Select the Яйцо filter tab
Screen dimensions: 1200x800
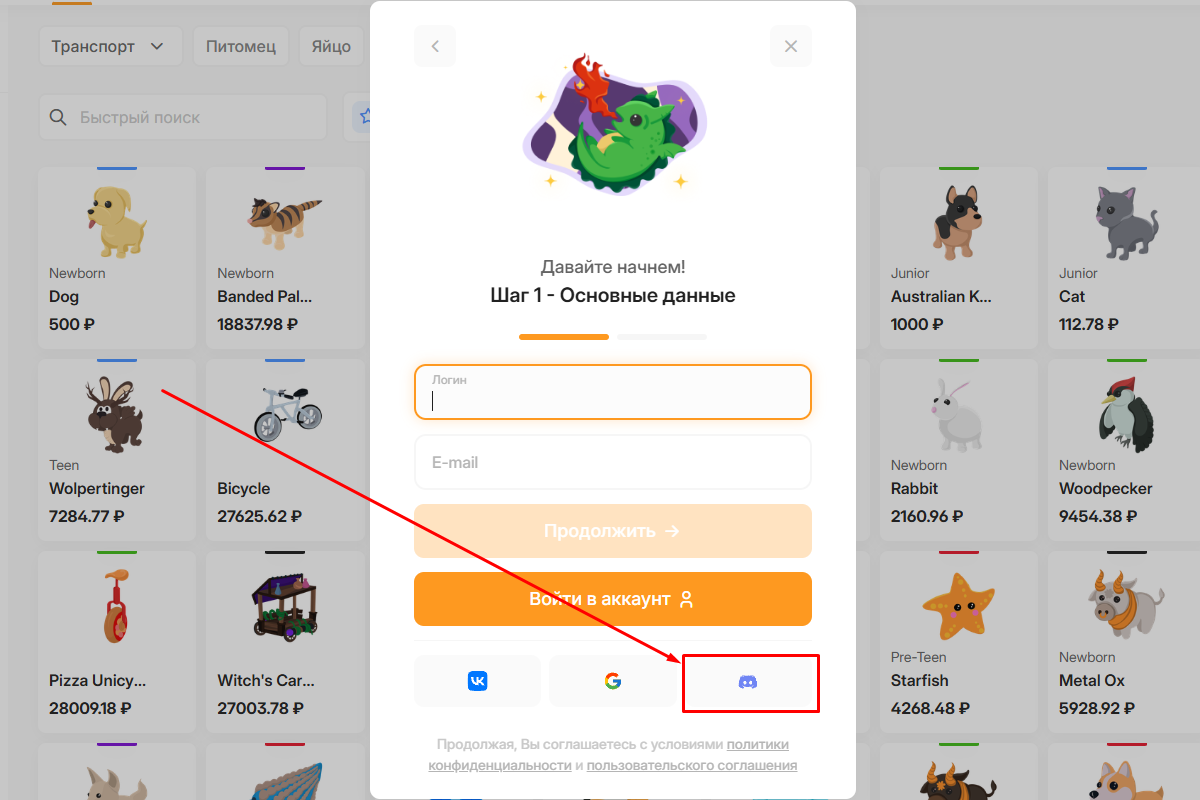[x=331, y=46]
